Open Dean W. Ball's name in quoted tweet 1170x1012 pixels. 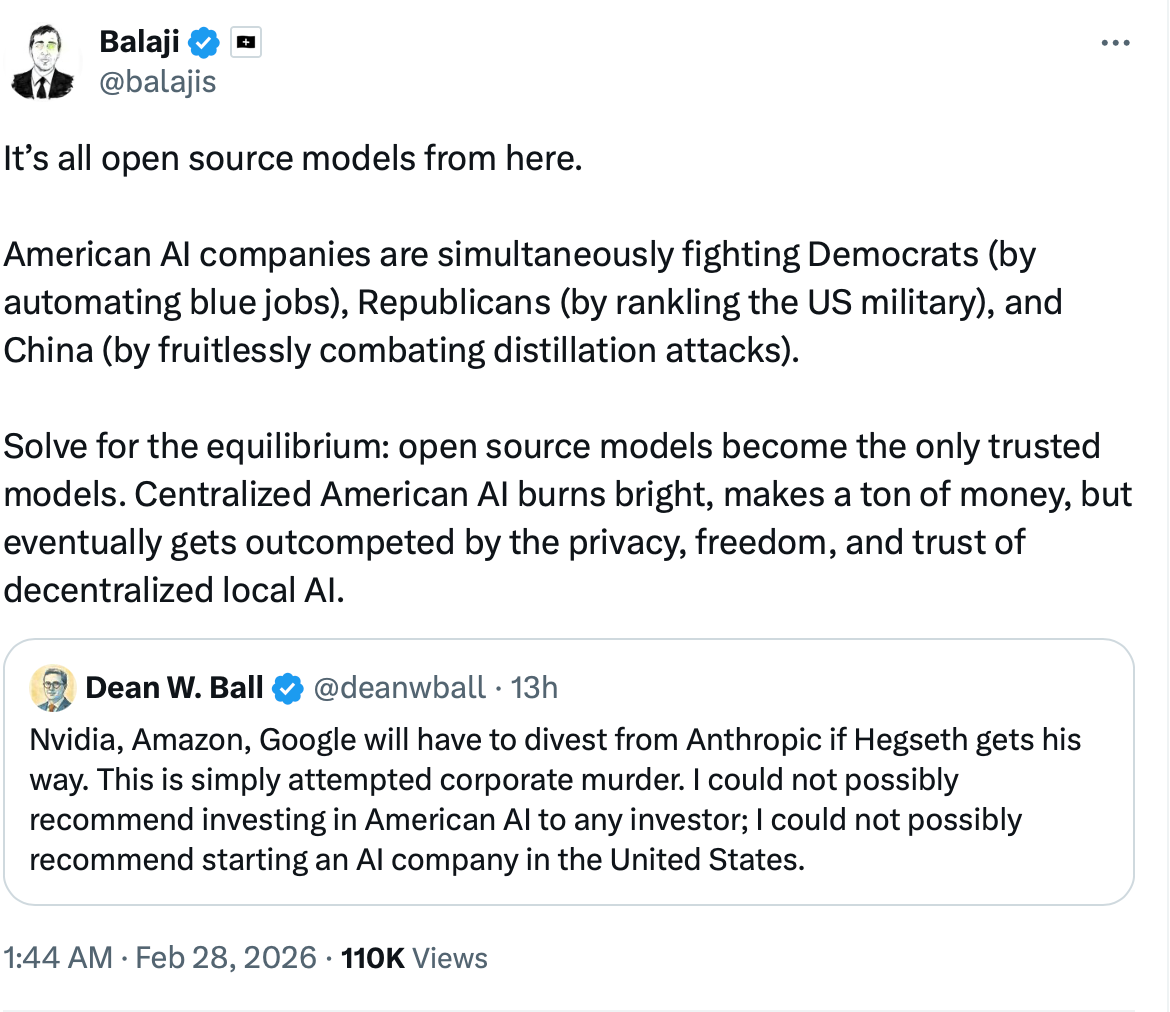(174, 688)
